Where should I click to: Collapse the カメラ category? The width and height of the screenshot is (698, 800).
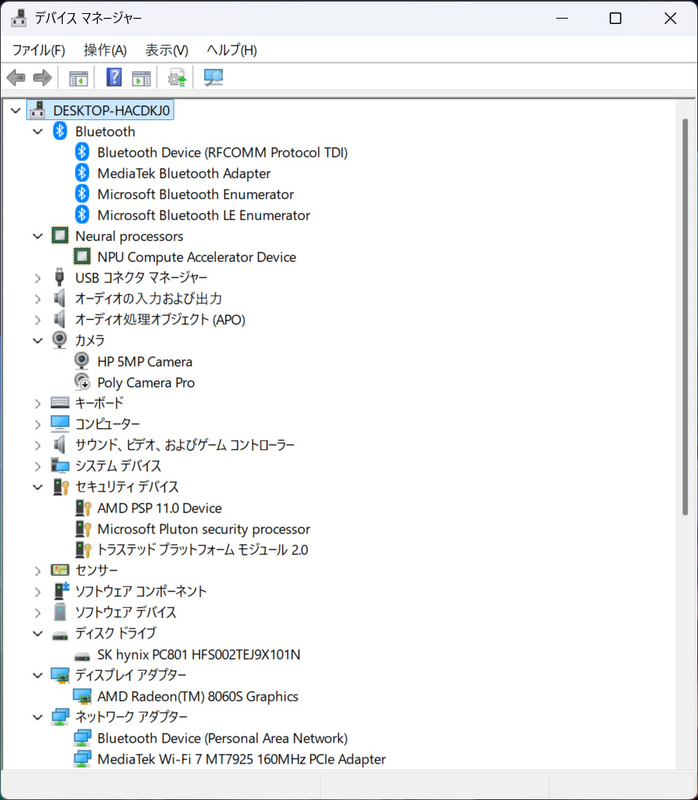click(x=38, y=340)
